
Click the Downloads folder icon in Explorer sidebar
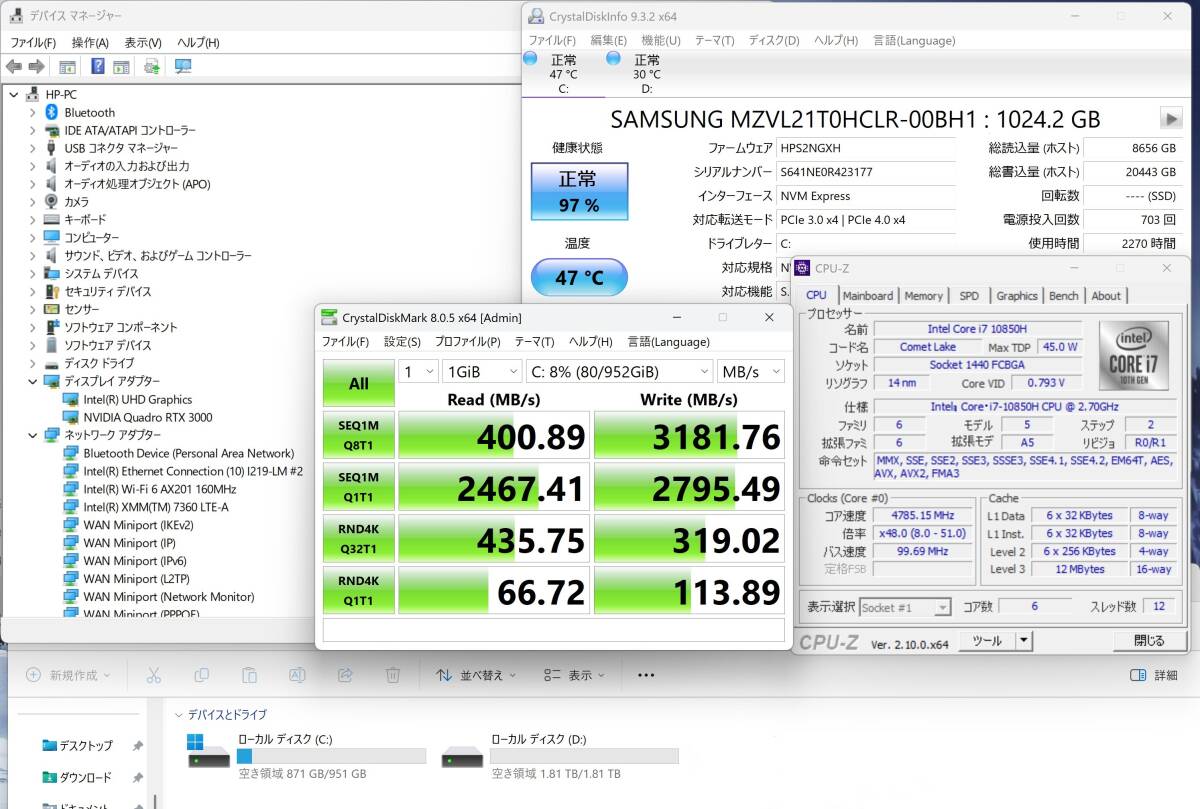point(50,777)
